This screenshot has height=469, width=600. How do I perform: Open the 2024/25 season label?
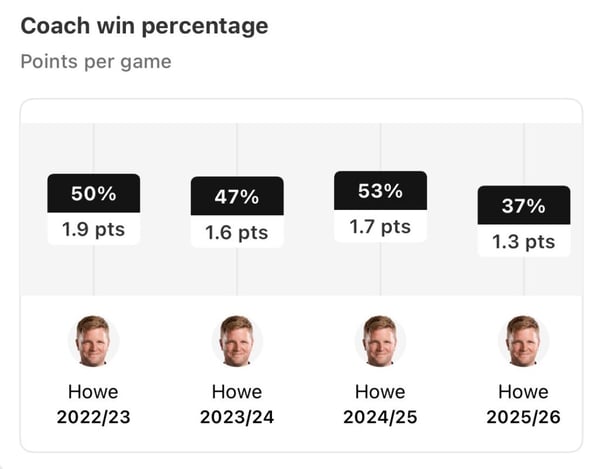click(380, 415)
